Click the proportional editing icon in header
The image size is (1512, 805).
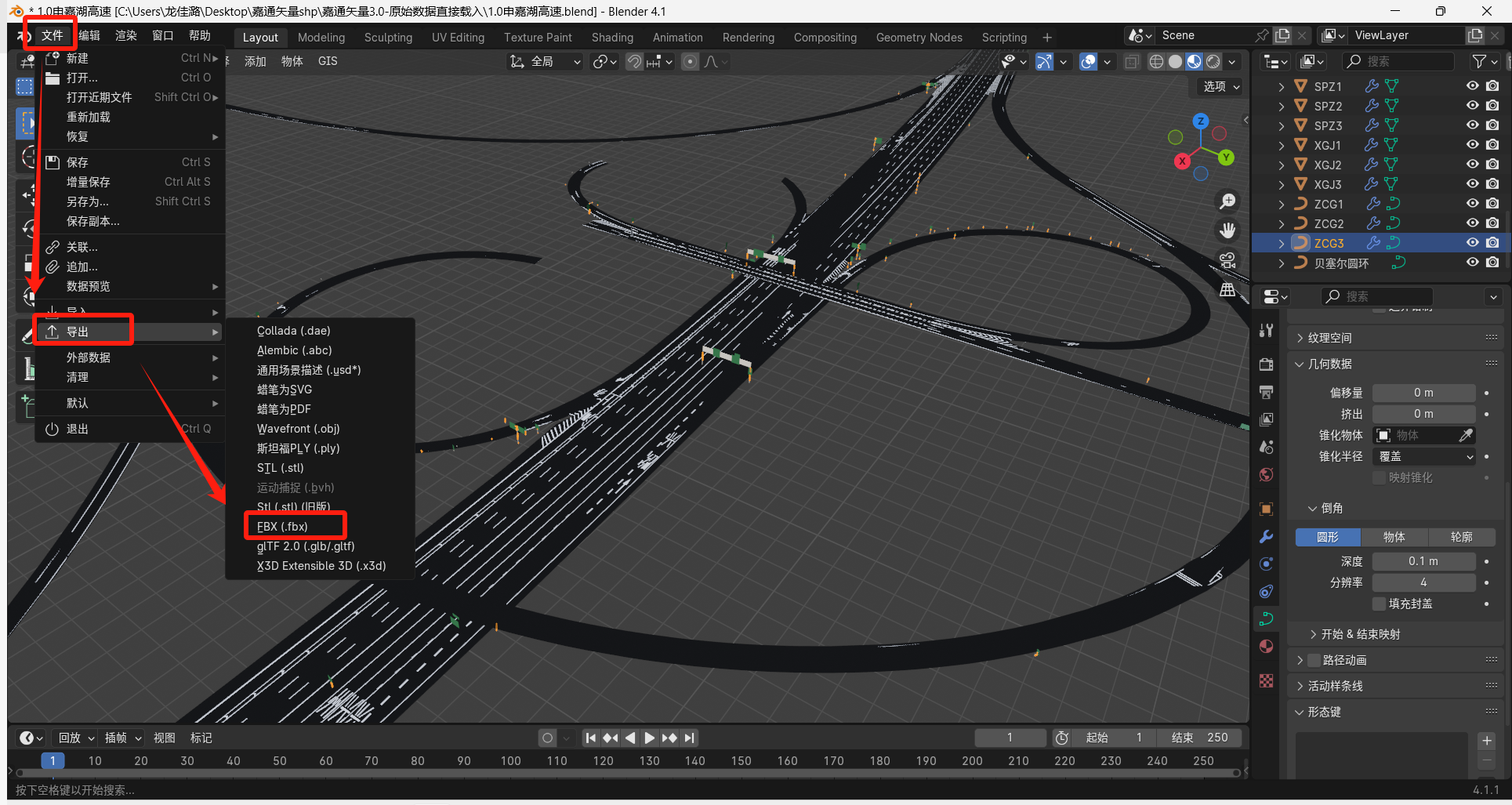coord(690,61)
